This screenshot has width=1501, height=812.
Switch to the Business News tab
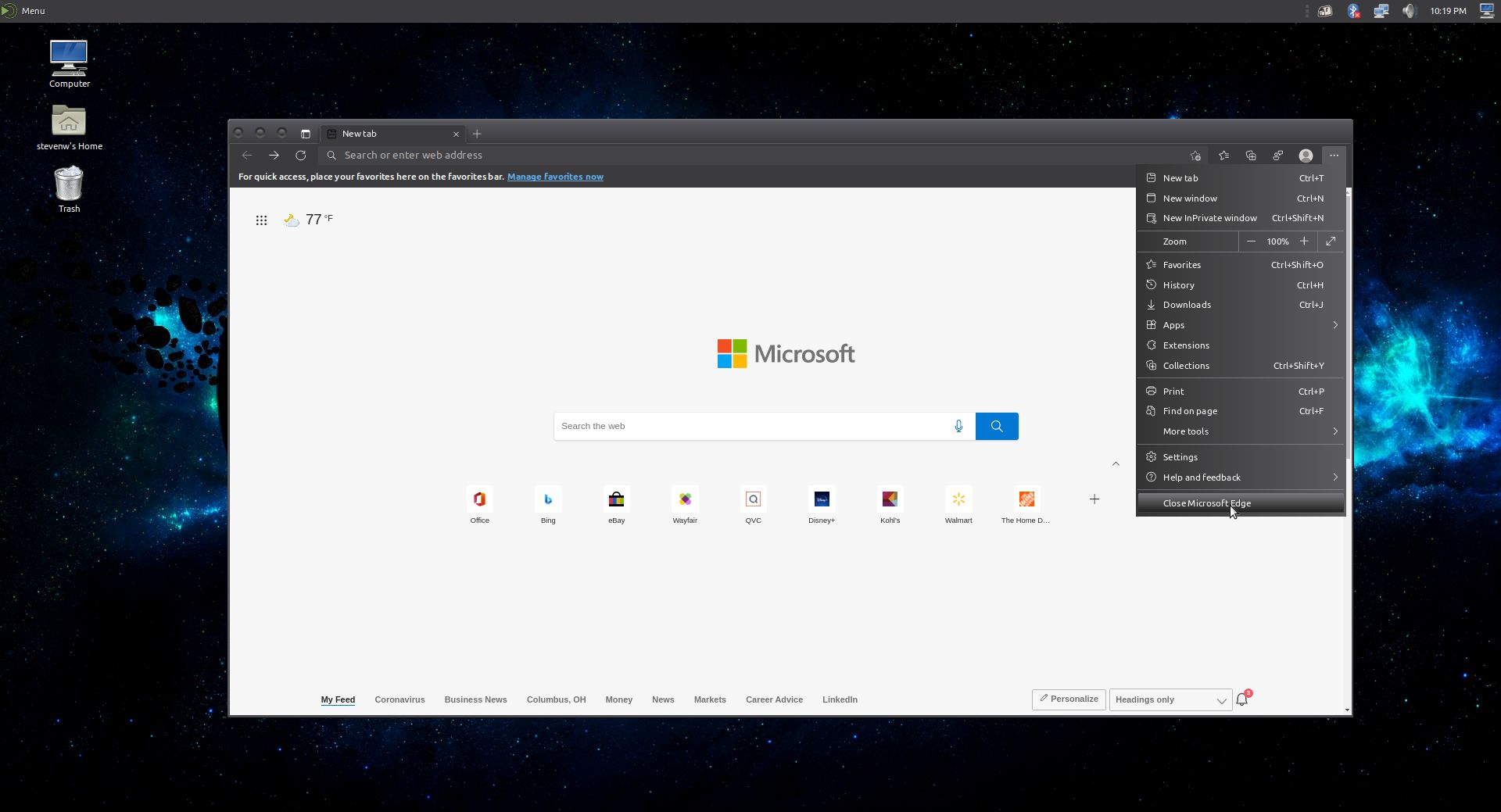(x=475, y=699)
